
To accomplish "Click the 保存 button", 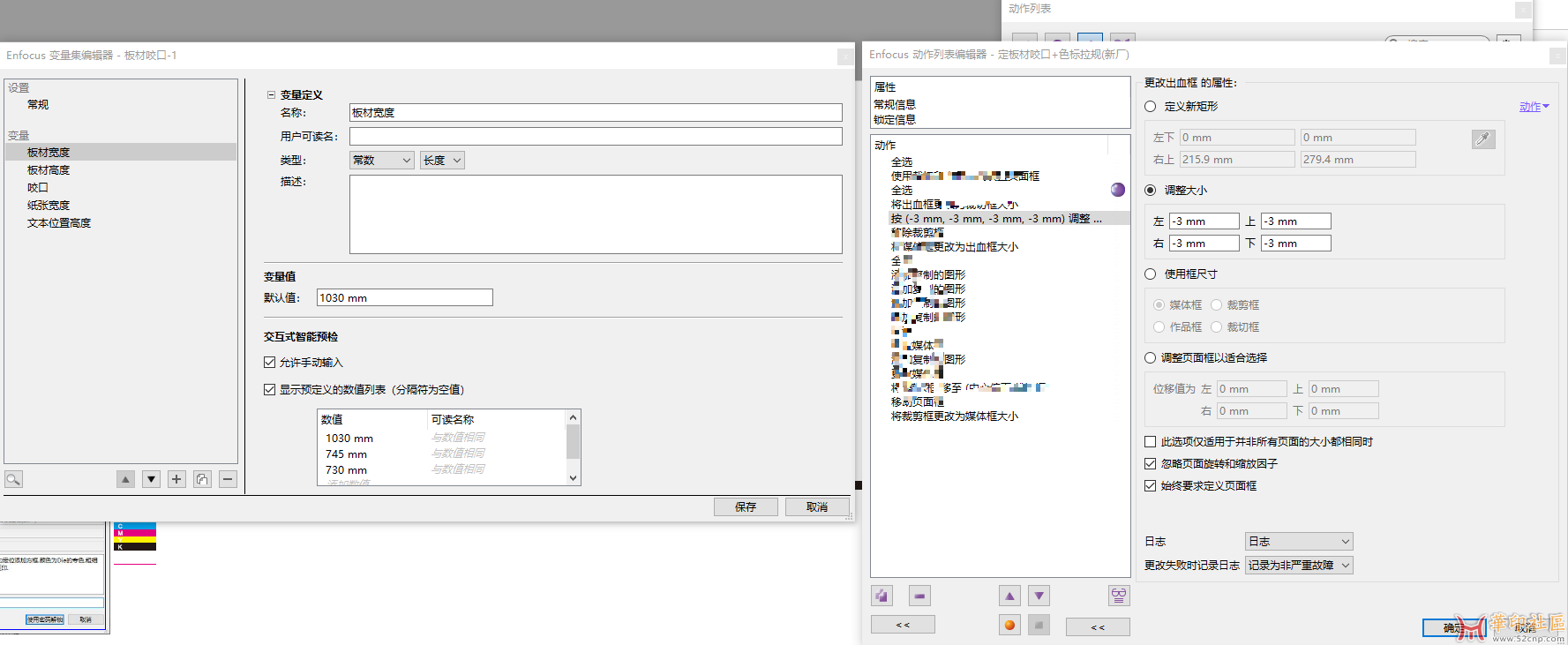I will coord(746,507).
